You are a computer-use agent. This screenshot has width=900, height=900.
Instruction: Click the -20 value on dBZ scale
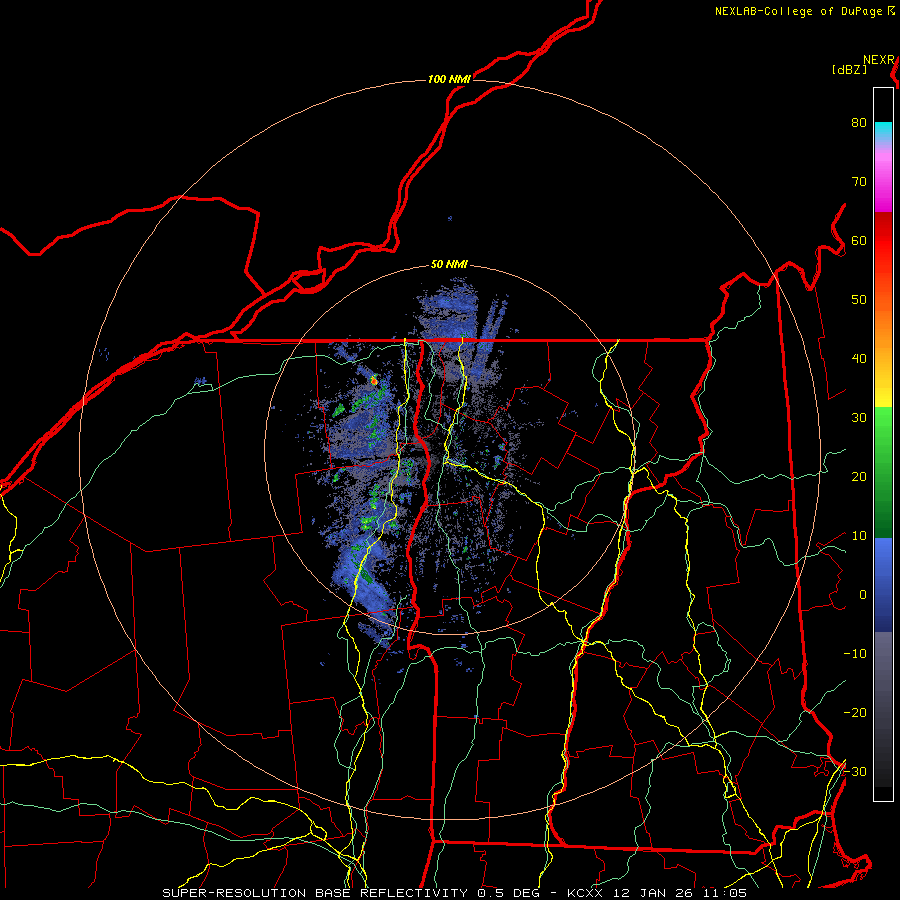coord(855,712)
